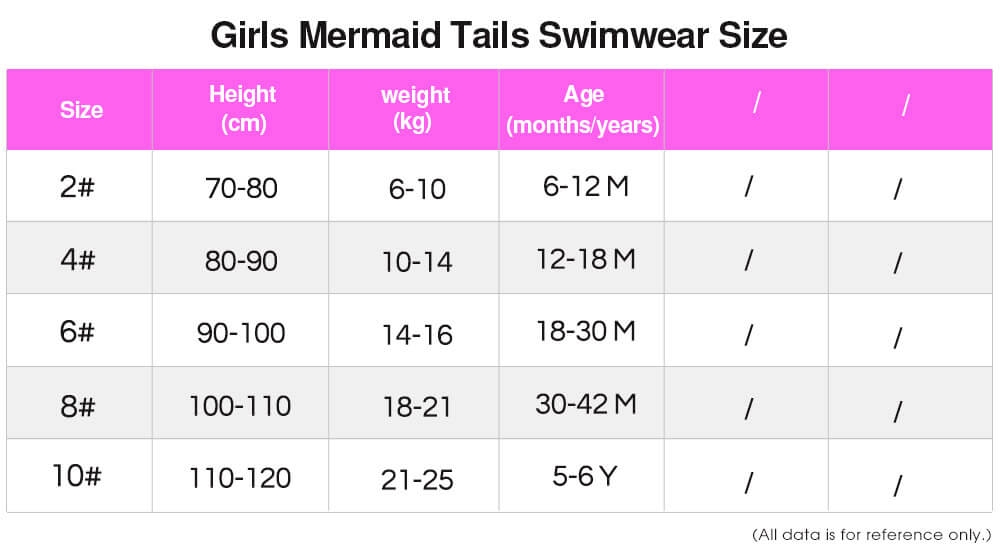Viewport: 1000px width, 550px height.
Task: Click the 6-12 M age cell
Action: pyautogui.click(x=585, y=186)
